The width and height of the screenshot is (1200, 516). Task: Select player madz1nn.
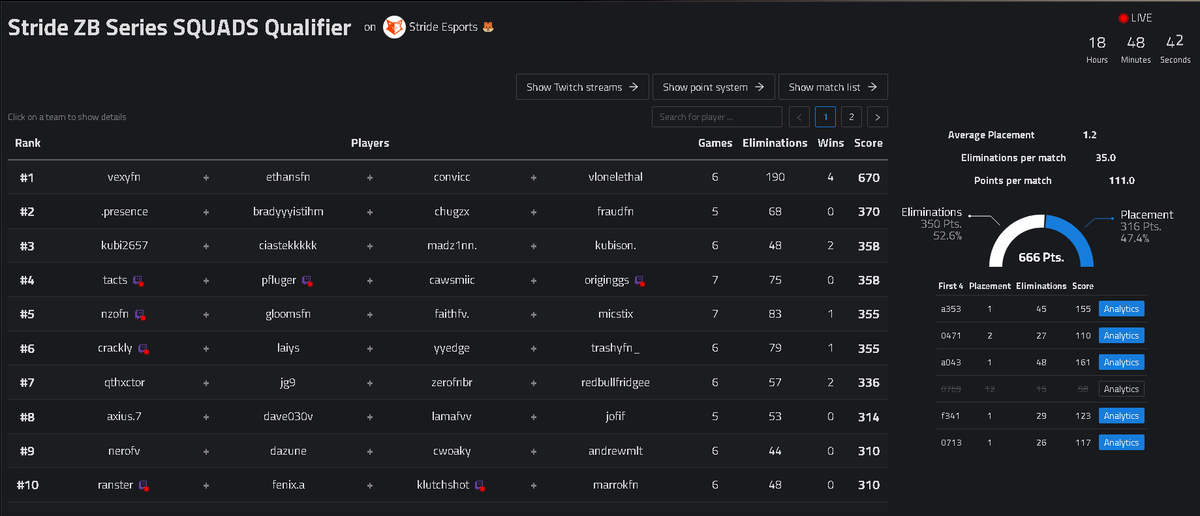(x=452, y=246)
